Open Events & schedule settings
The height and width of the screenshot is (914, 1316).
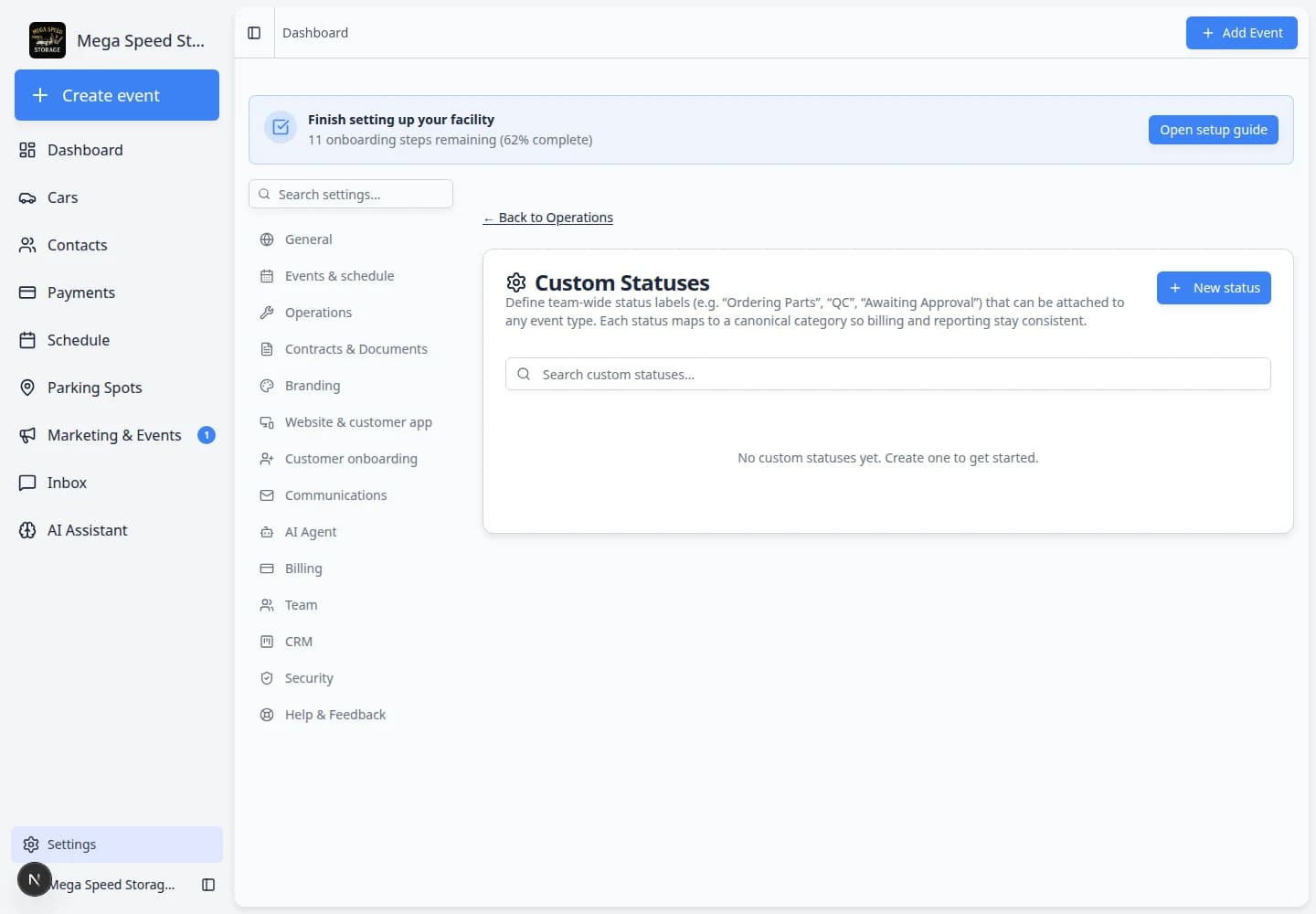pos(351,276)
